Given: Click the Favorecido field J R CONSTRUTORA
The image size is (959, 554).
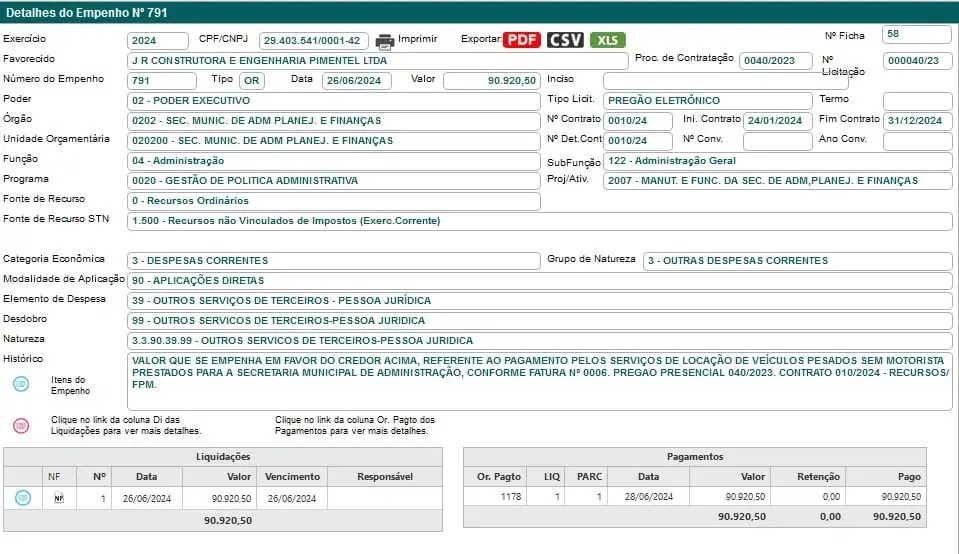Looking at the screenshot, I should click(377, 61).
